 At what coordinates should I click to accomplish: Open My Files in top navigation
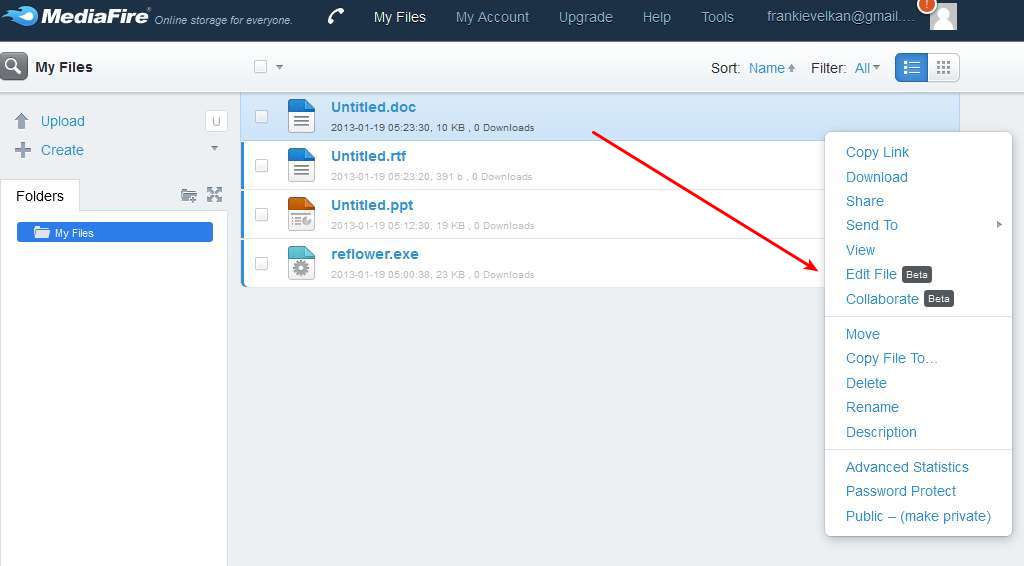(400, 17)
